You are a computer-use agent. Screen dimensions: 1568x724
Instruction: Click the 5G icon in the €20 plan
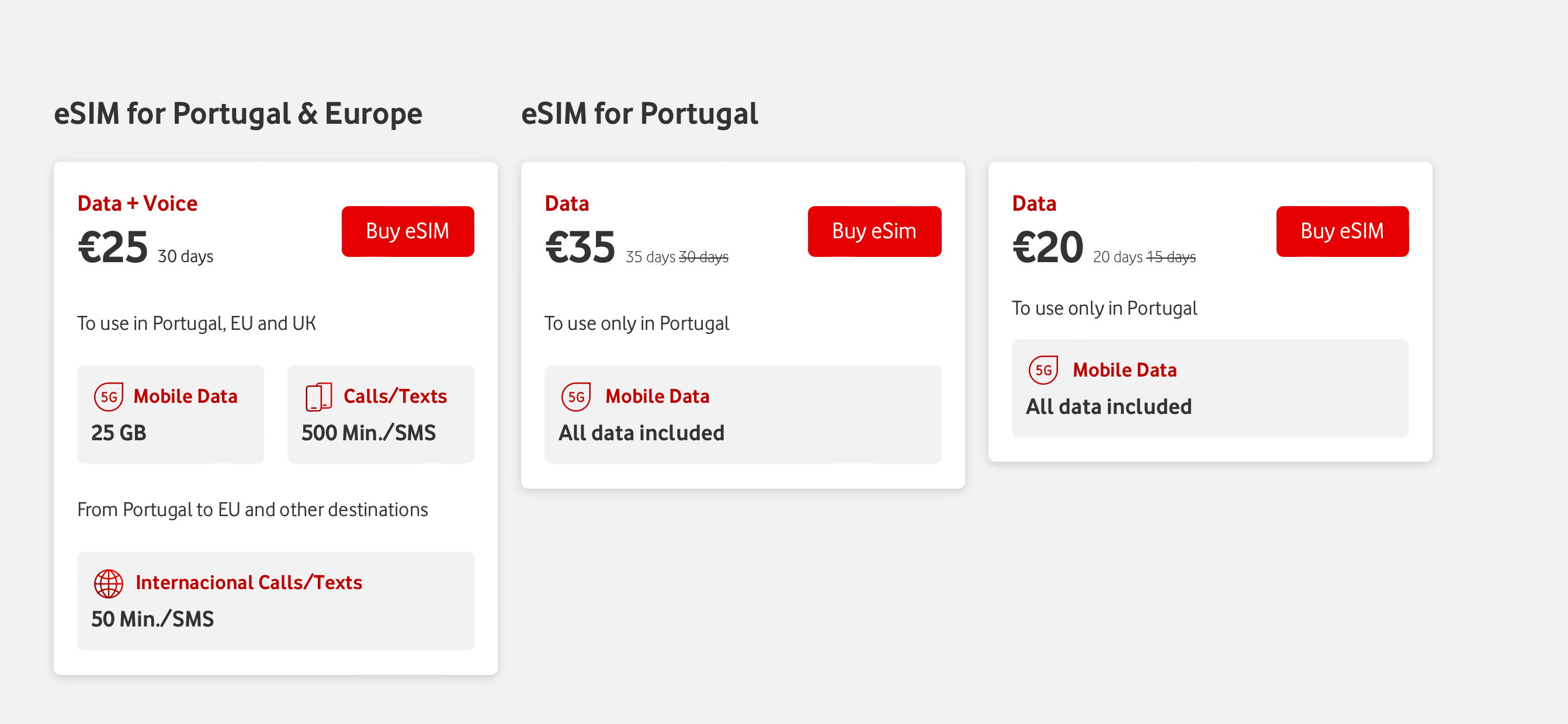[x=1043, y=370]
